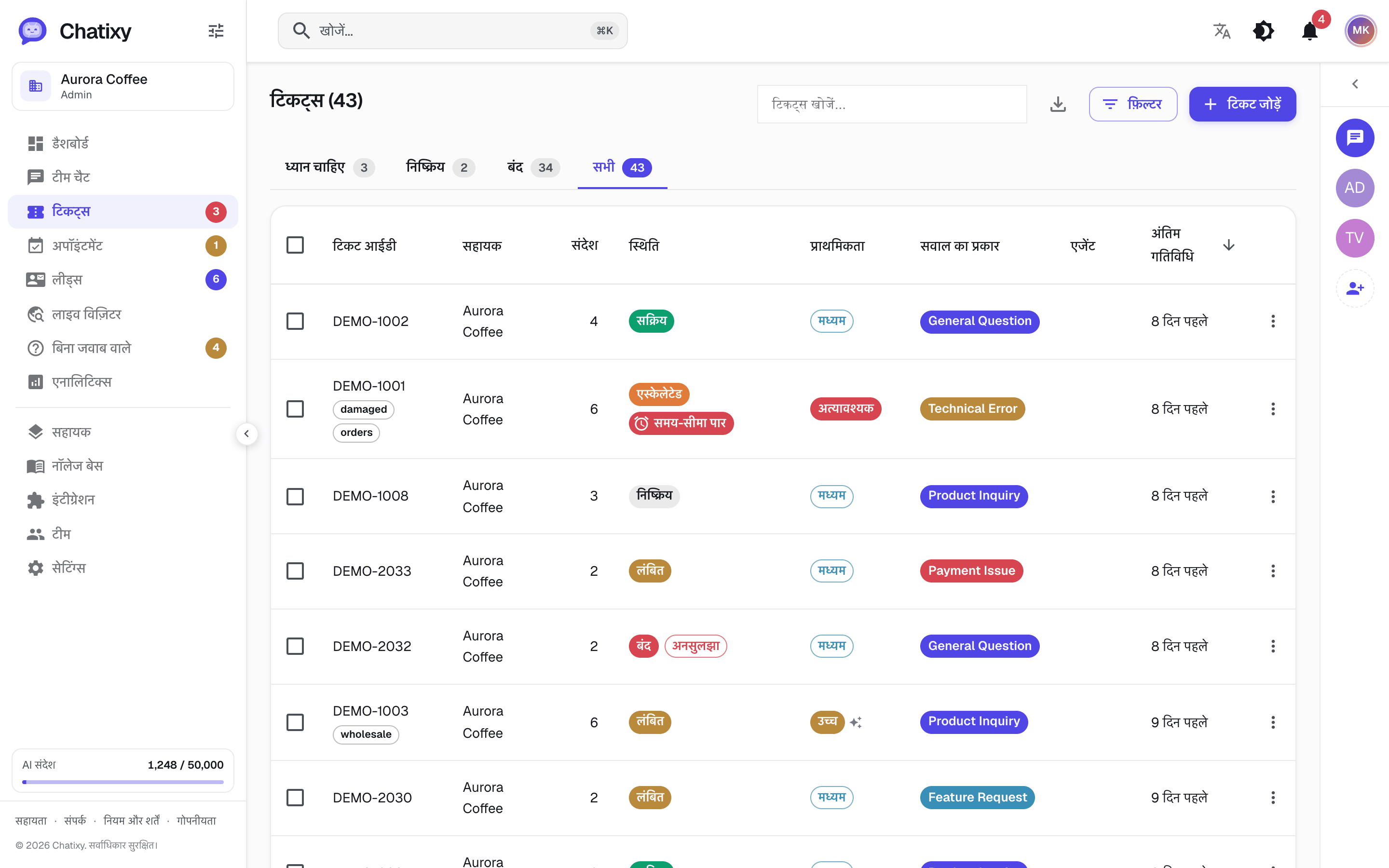This screenshot has height=868, width=1389.
Task: Open the sidebar customize sliders icon
Action: click(x=216, y=31)
